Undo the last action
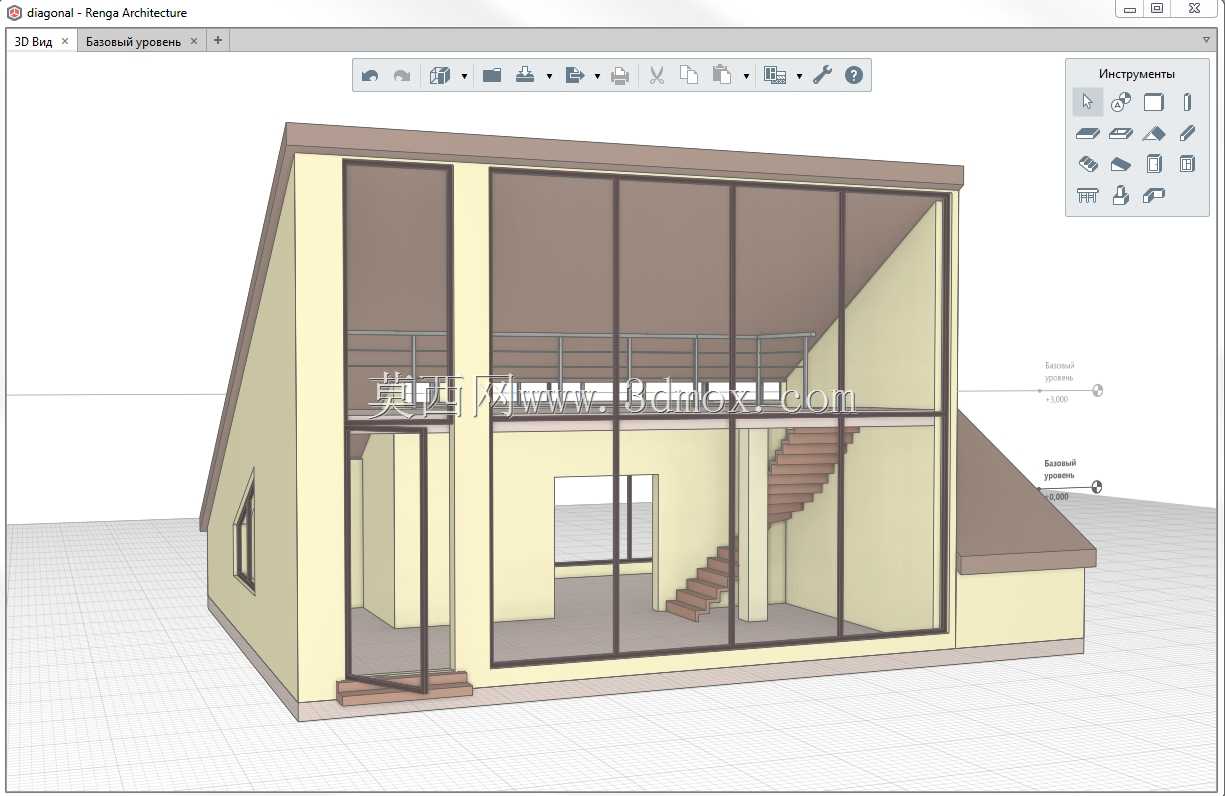 370,75
